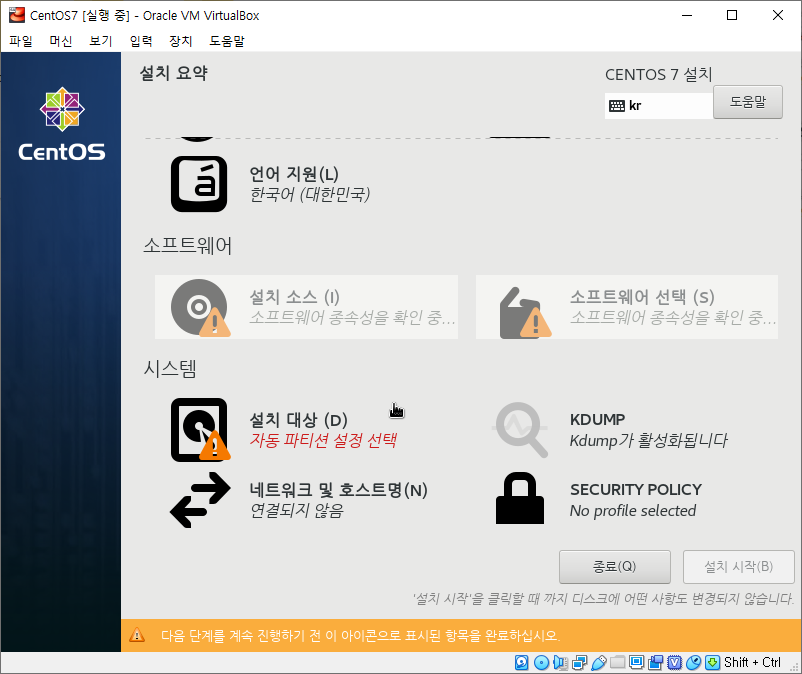
Task: Click warning triangle in orange notification bar
Action: [x=137, y=635]
